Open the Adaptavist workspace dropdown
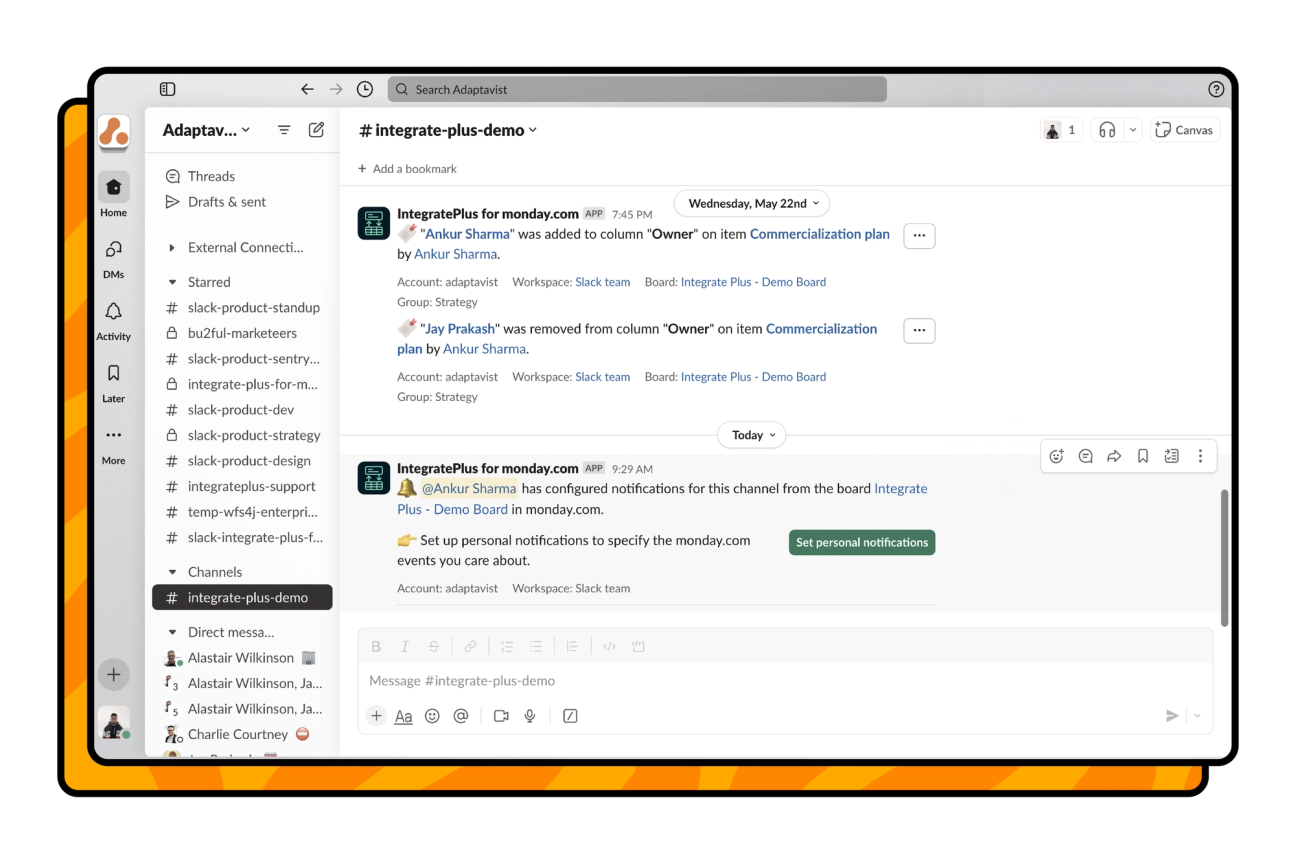The height and width of the screenshot is (864, 1296). (206, 130)
